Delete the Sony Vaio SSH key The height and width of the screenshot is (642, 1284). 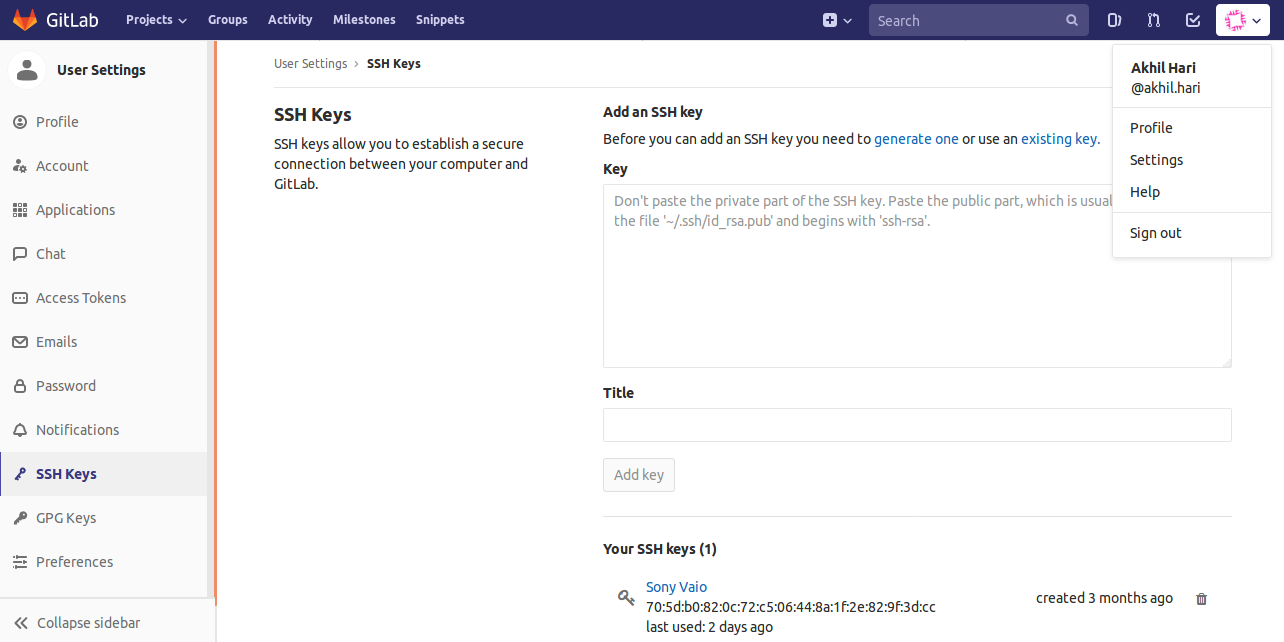pos(1201,599)
